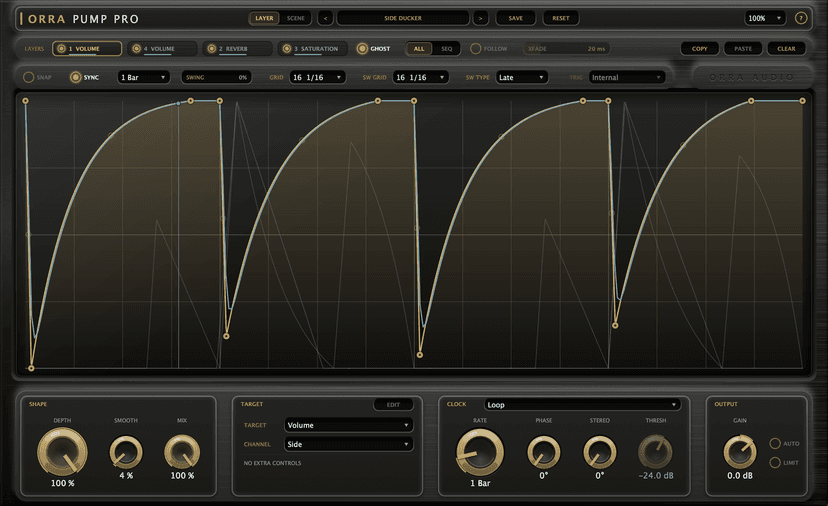Click the Copy button

[700, 49]
